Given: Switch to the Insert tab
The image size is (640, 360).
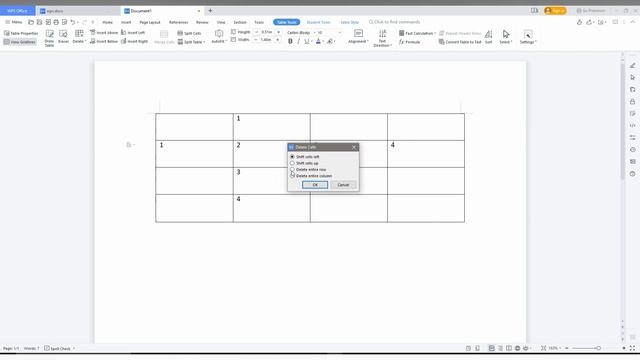Looking at the screenshot, I should point(126,22).
